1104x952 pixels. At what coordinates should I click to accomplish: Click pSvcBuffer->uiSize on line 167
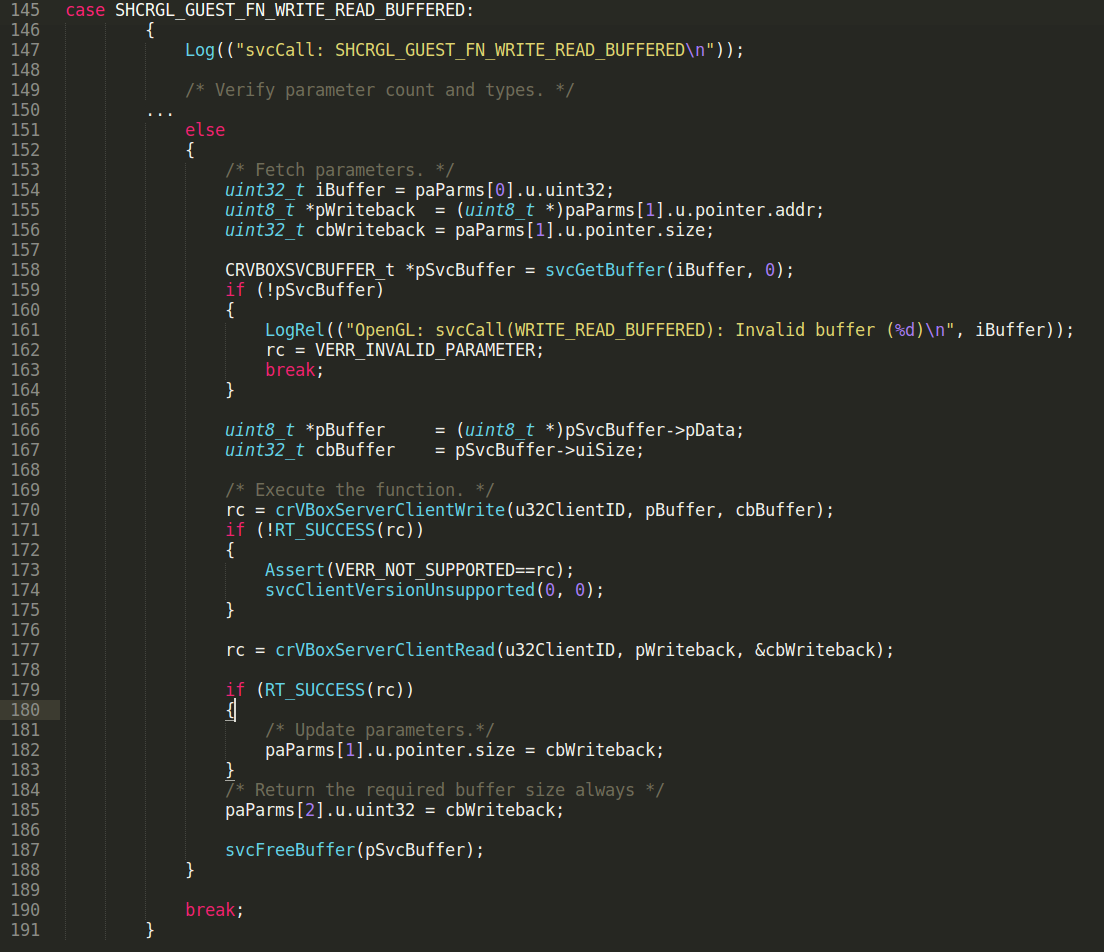544,450
